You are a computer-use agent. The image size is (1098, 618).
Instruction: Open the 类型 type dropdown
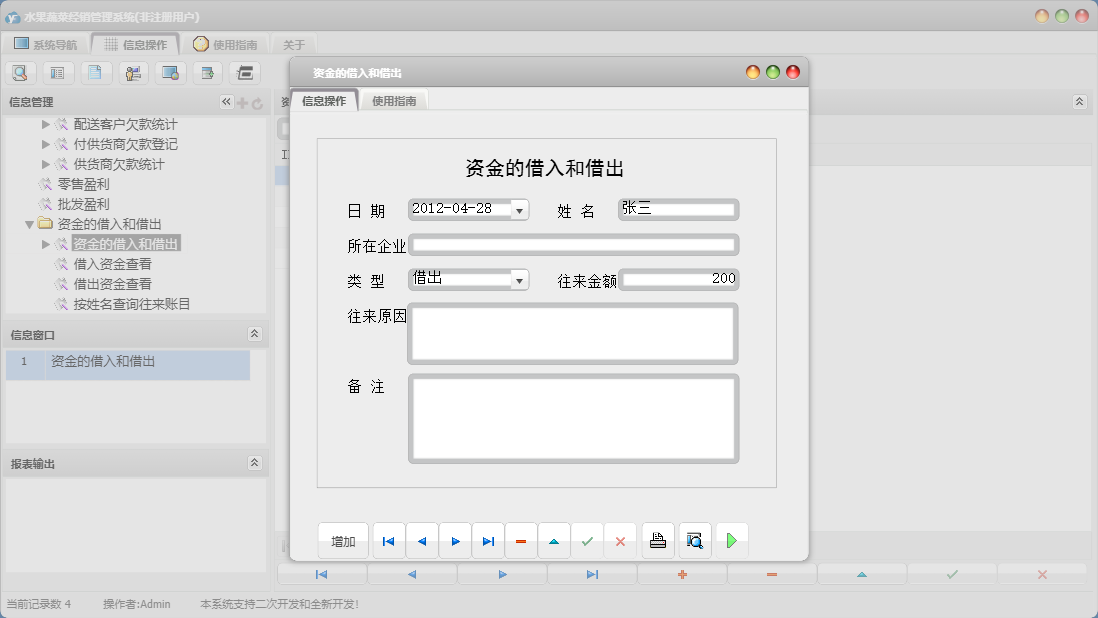pos(519,280)
